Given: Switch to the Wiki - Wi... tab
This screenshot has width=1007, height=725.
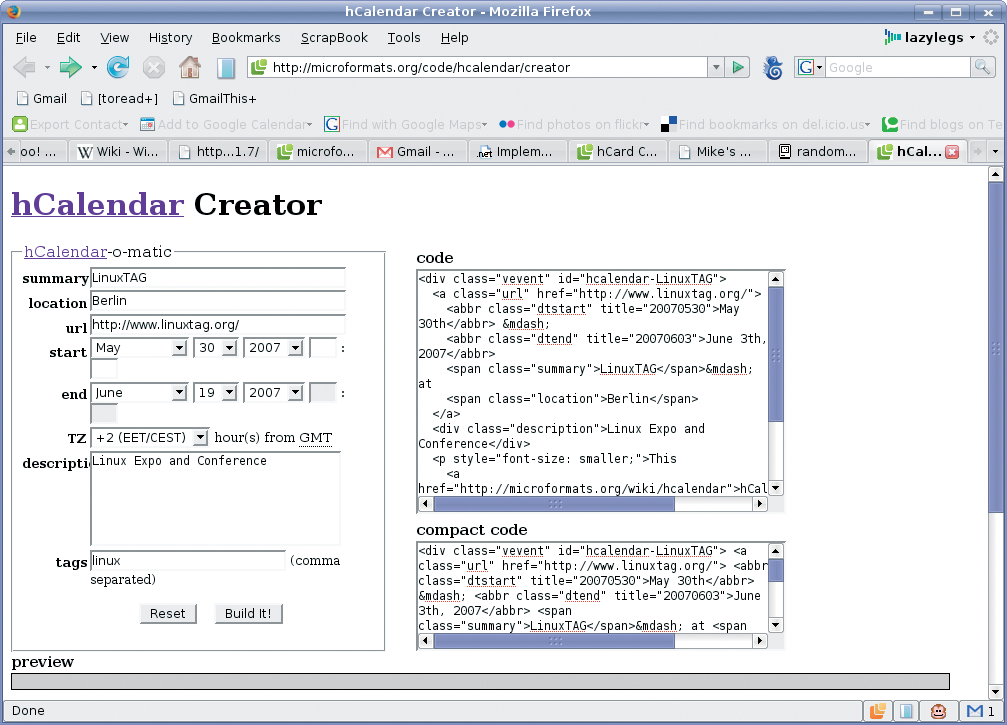Looking at the screenshot, I should [119, 152].
